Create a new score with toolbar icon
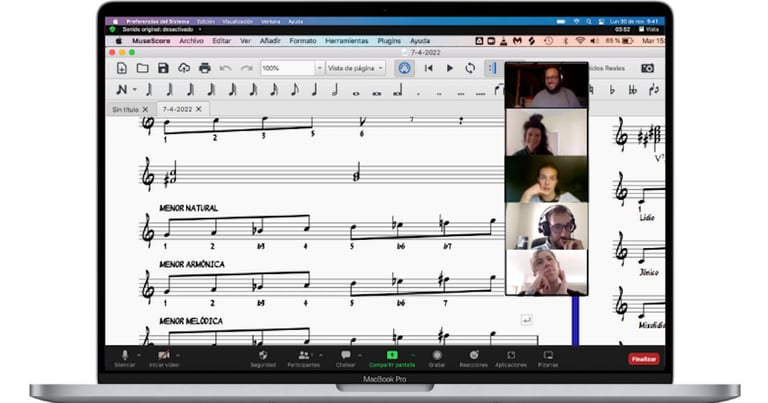The width and height of the screenshot is (768, 403). pos(121,68)
